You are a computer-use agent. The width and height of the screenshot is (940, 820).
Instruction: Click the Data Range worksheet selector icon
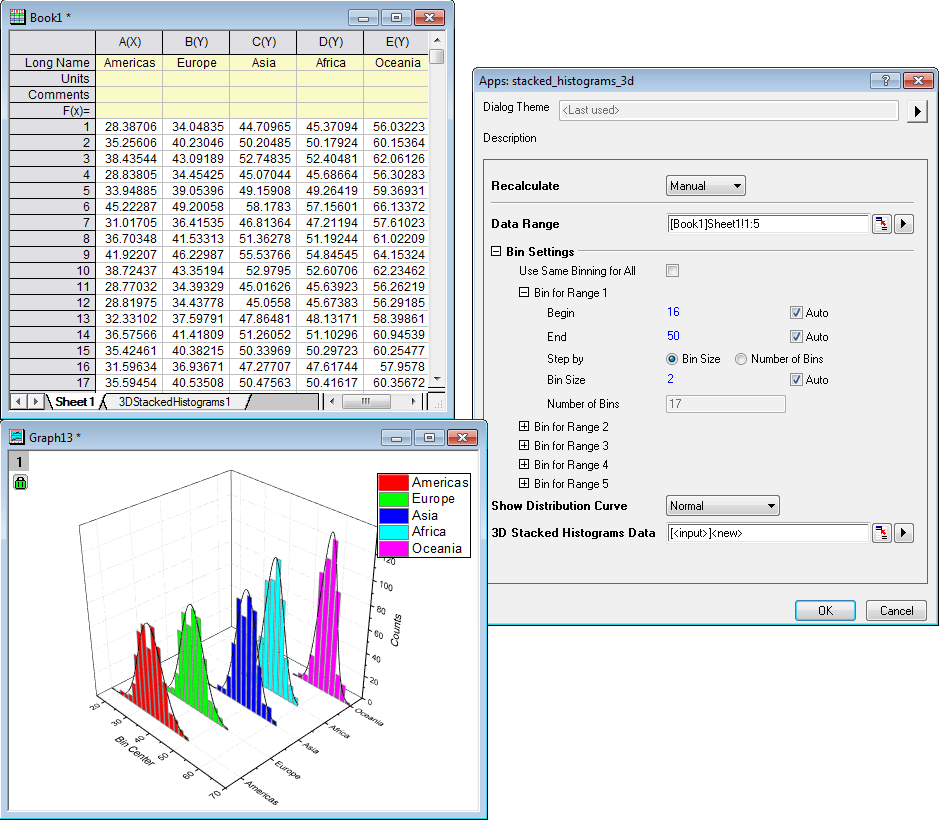tap(882, 224)
